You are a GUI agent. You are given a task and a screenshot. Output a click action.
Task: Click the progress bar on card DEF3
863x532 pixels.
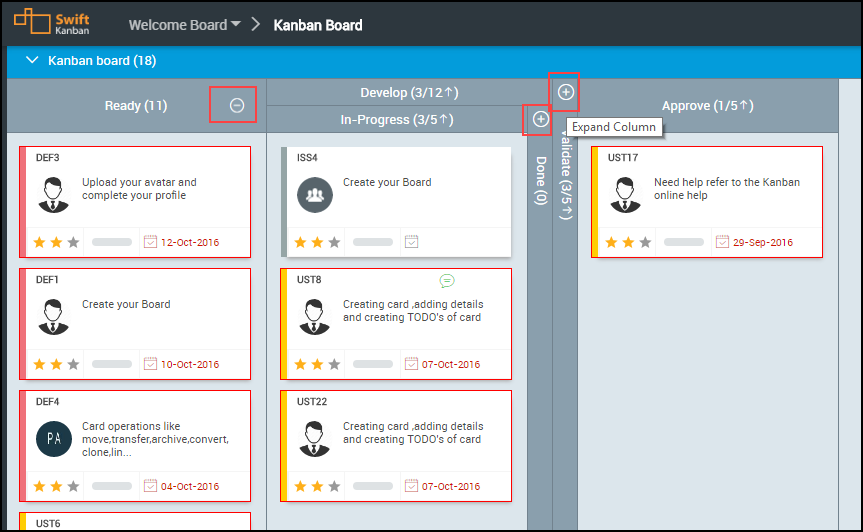click(112, 242)
